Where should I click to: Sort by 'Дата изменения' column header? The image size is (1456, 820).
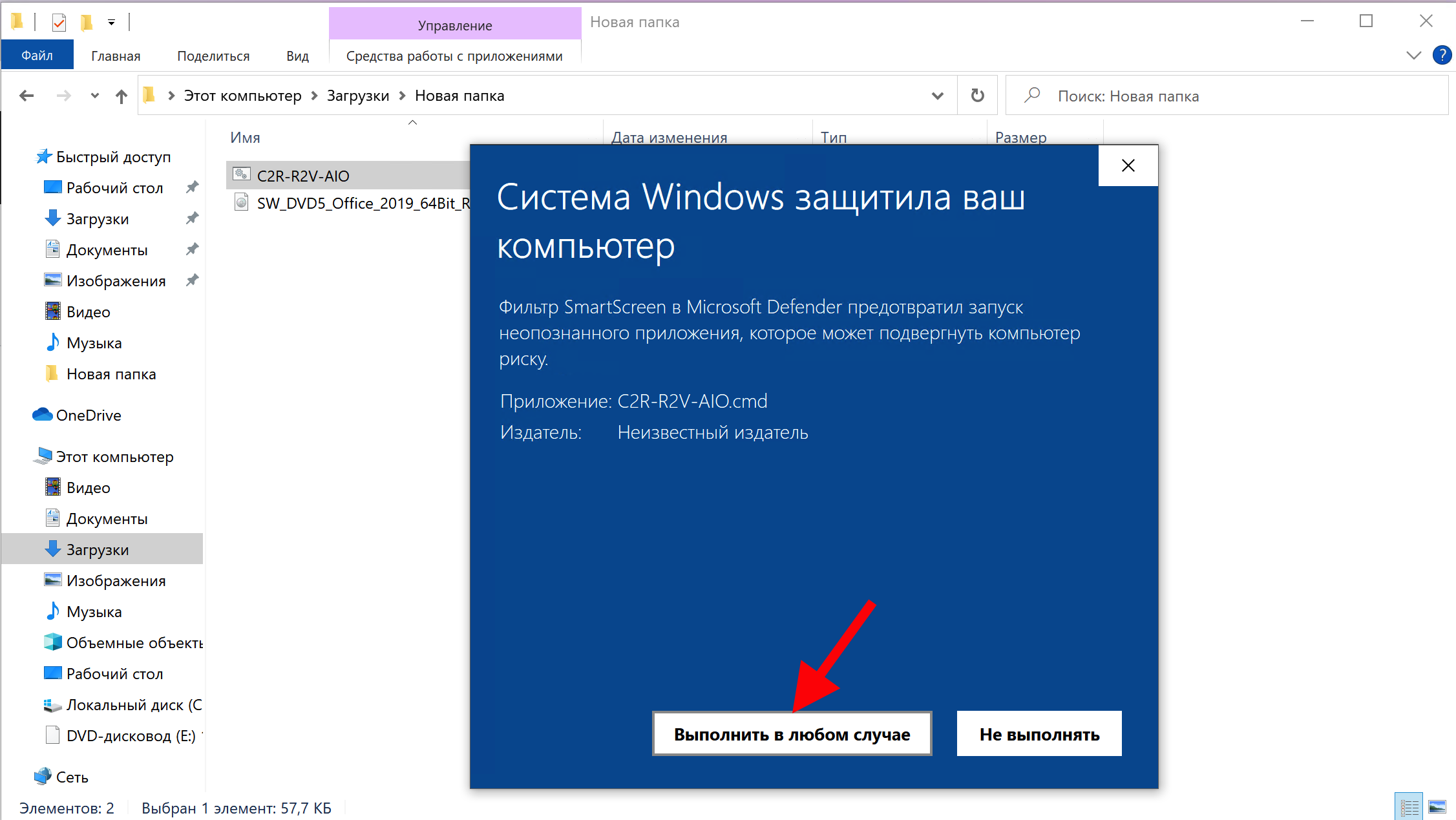pyautogui.click(x=670, y=137)
